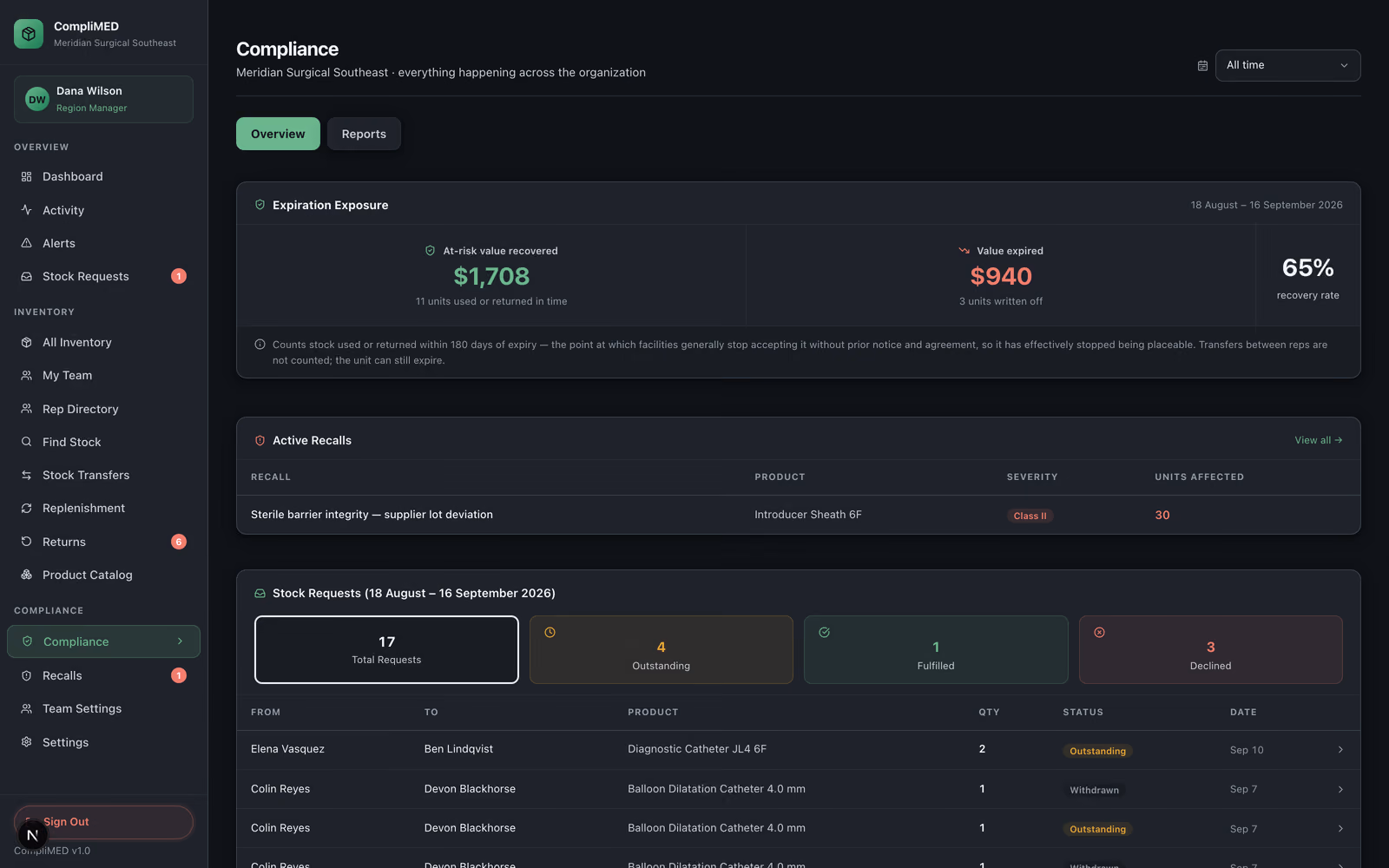Open the Compliance sidebar item
The height and width of the screenshot is (868, 1389).
click(103, 641)
